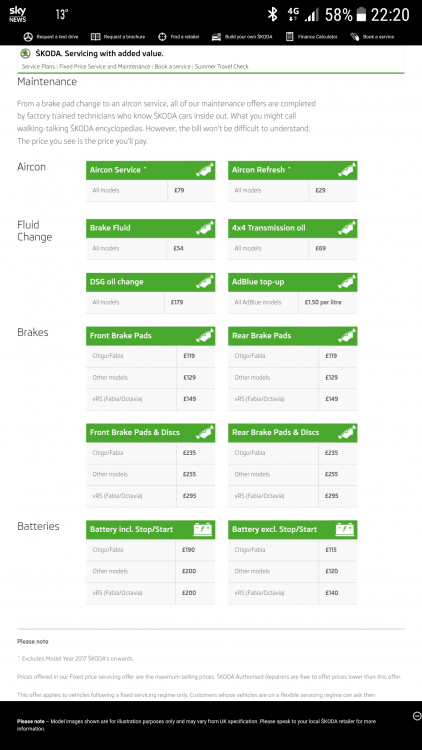This screenshot has width=422, height=750.
Task: Select the Summer Travel Check link
Action: pos(222,66)
